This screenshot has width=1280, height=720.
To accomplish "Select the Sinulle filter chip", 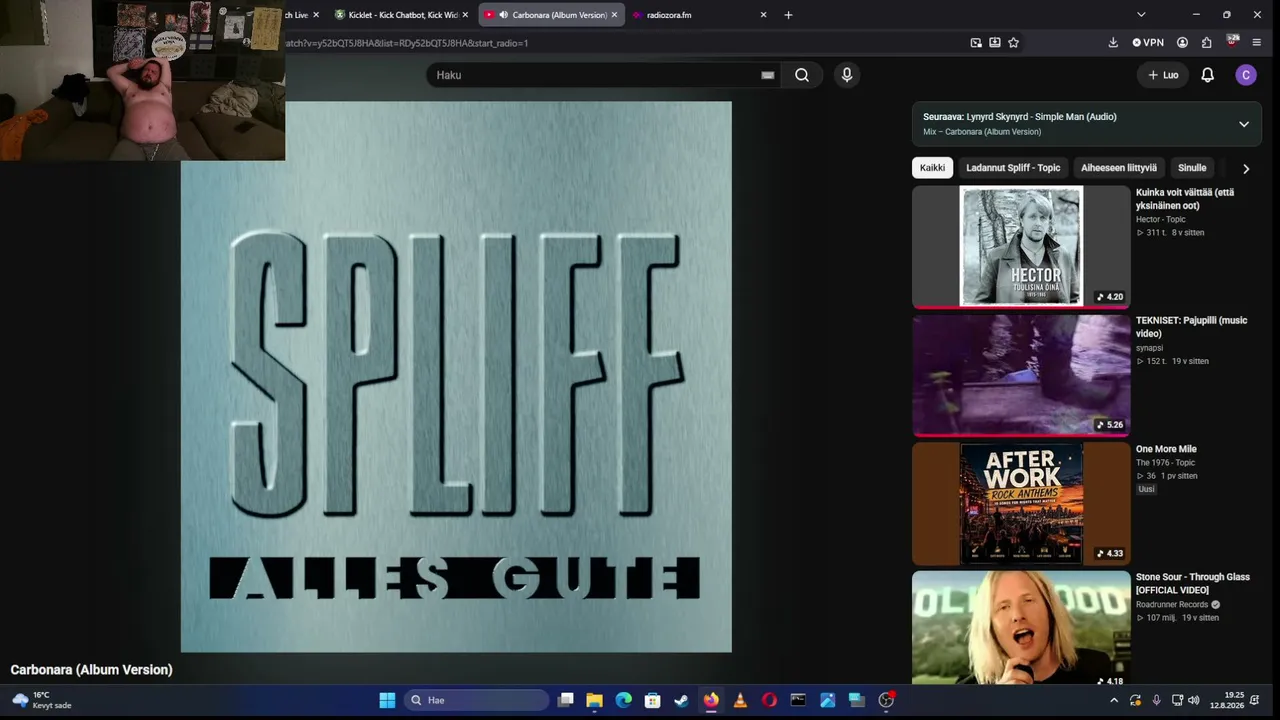I will pyautogui.click(x=1192, y=168).
